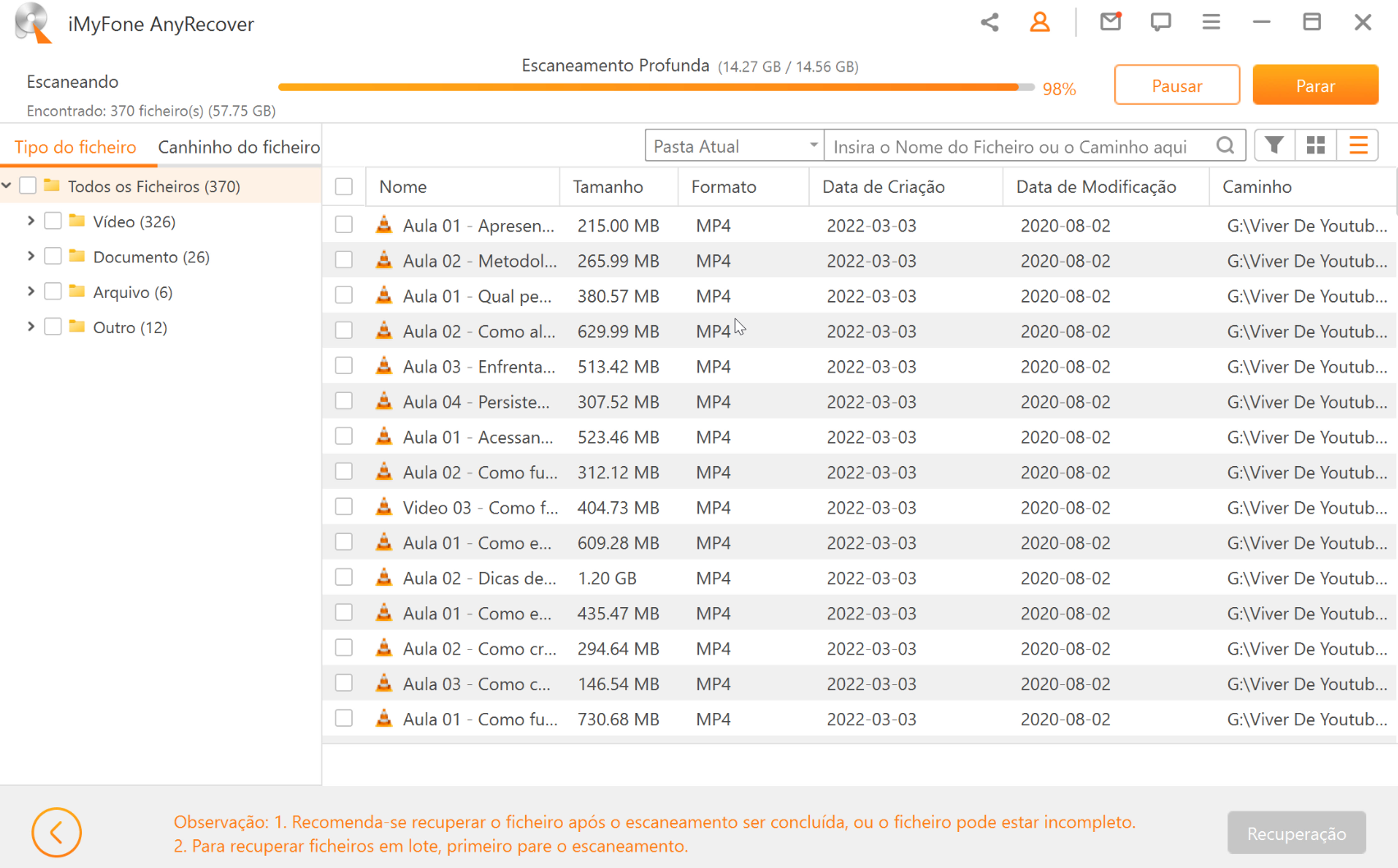Open the user account icon
The image size is (1398, 868).
[1039, 22]
